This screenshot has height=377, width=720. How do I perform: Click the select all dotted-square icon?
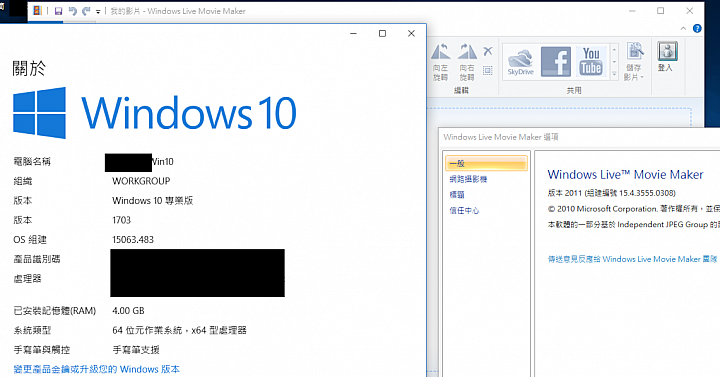coord(488,70)
